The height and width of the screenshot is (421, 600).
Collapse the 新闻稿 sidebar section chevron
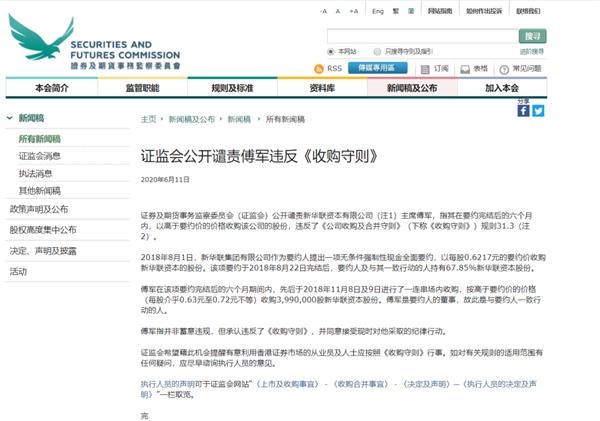click(x=10, y=118)
